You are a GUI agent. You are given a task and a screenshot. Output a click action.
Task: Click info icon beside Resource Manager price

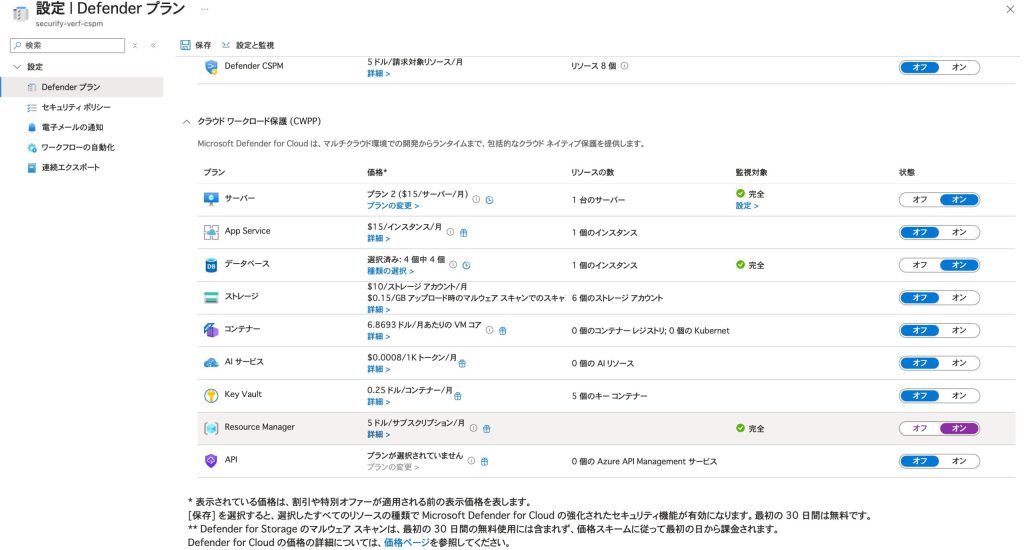point(474,428)
